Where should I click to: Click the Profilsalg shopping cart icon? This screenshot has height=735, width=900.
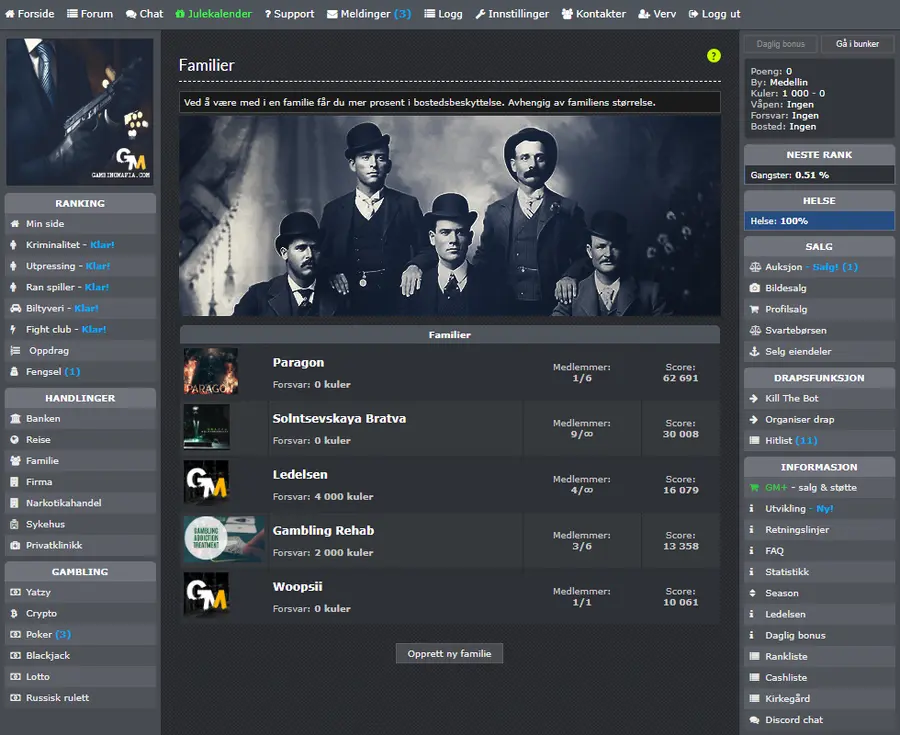click(755, 309)
